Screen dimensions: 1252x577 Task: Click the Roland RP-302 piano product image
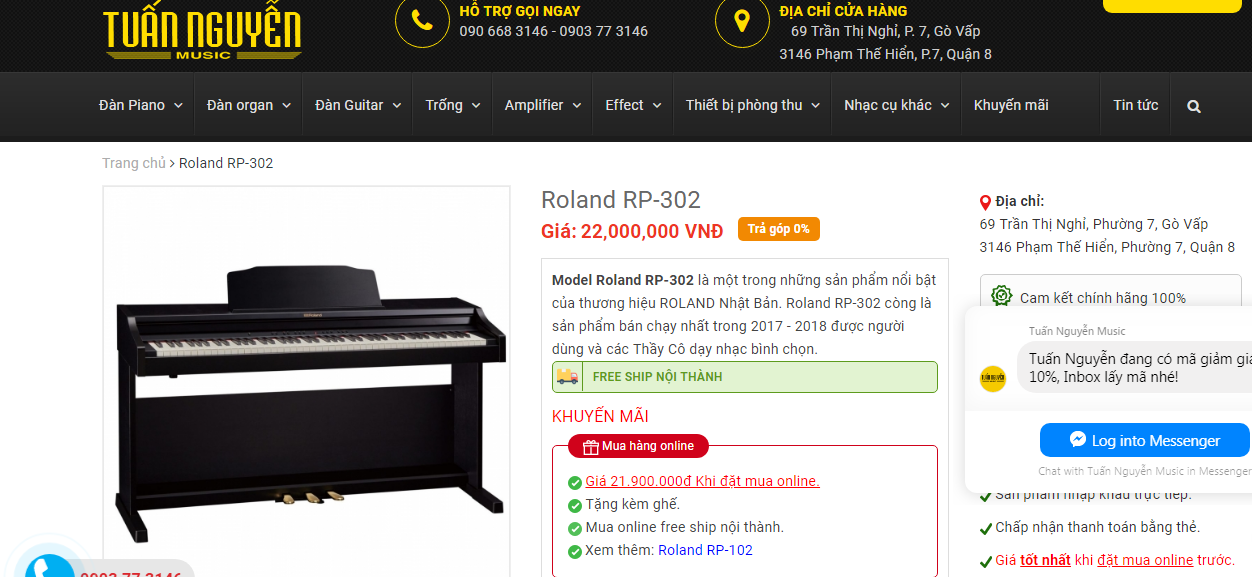[x=310, y=385]
